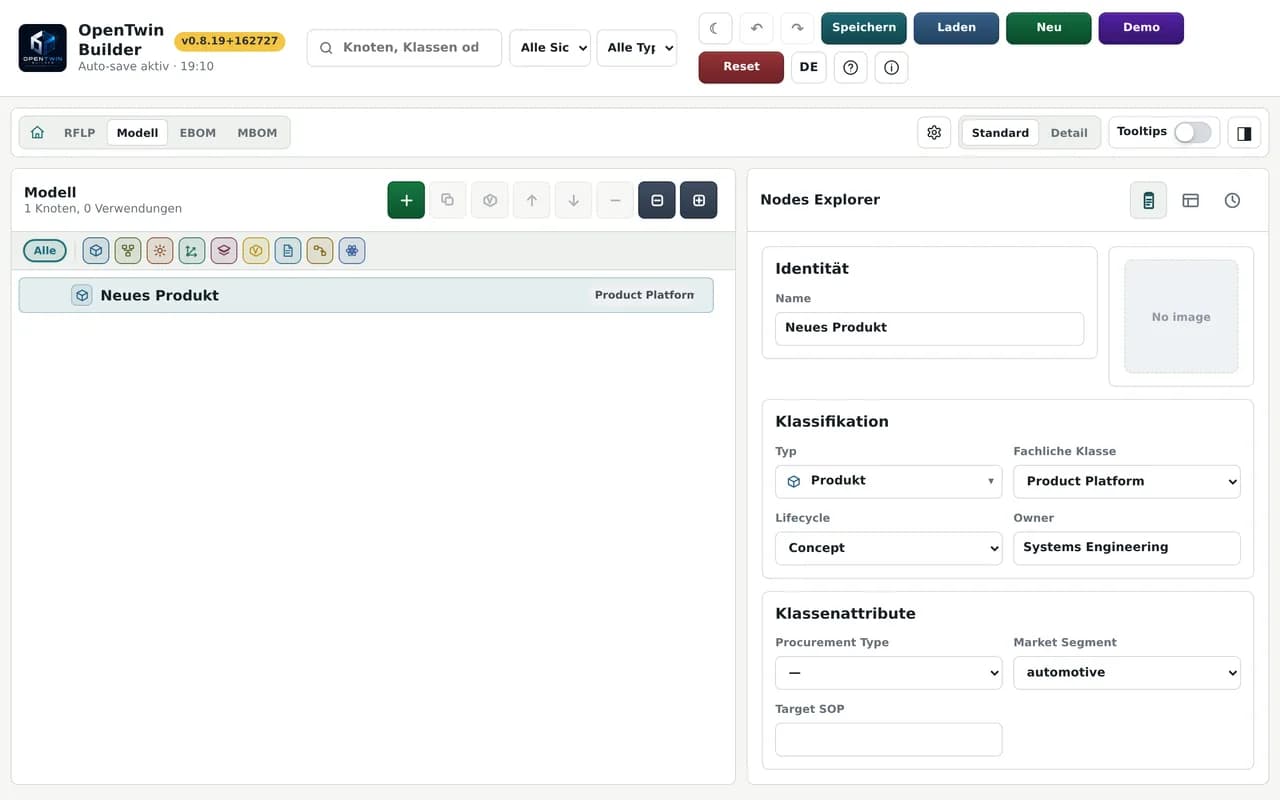The width and height of the screenshot is (1280, 800).
Task: Filter by maroon layers type icon
Action: point(224,251)
